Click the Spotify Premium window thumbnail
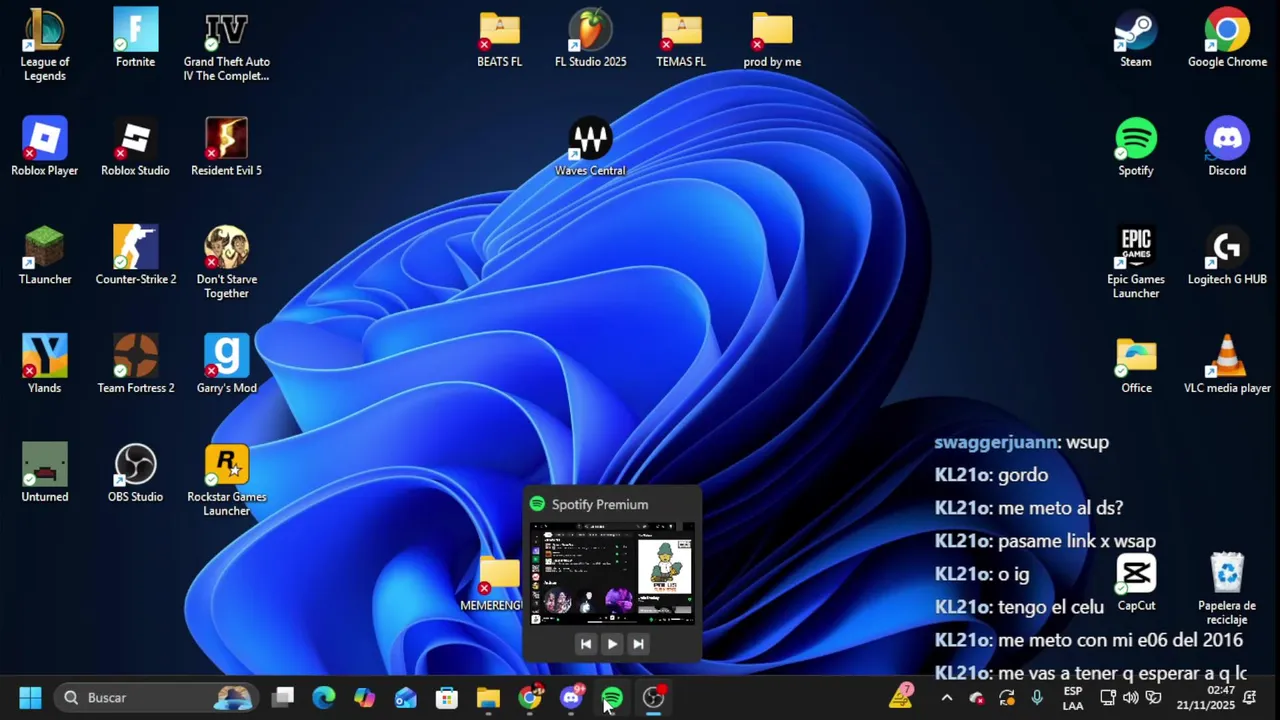Image resolution: width=1280 pixels, height=720 pixels. point(612,574)
